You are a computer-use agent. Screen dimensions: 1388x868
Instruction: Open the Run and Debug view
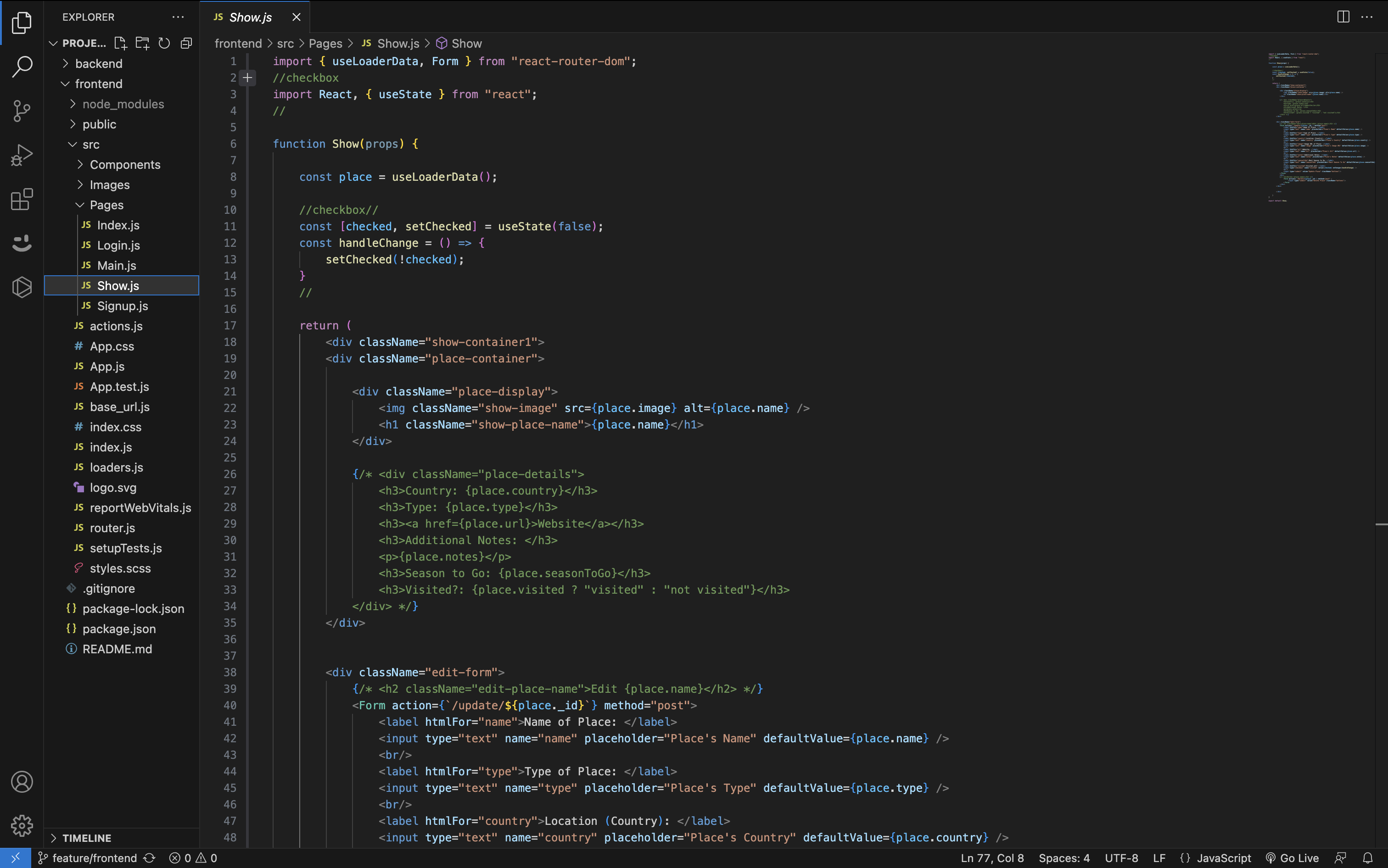[x=22, y=155]
